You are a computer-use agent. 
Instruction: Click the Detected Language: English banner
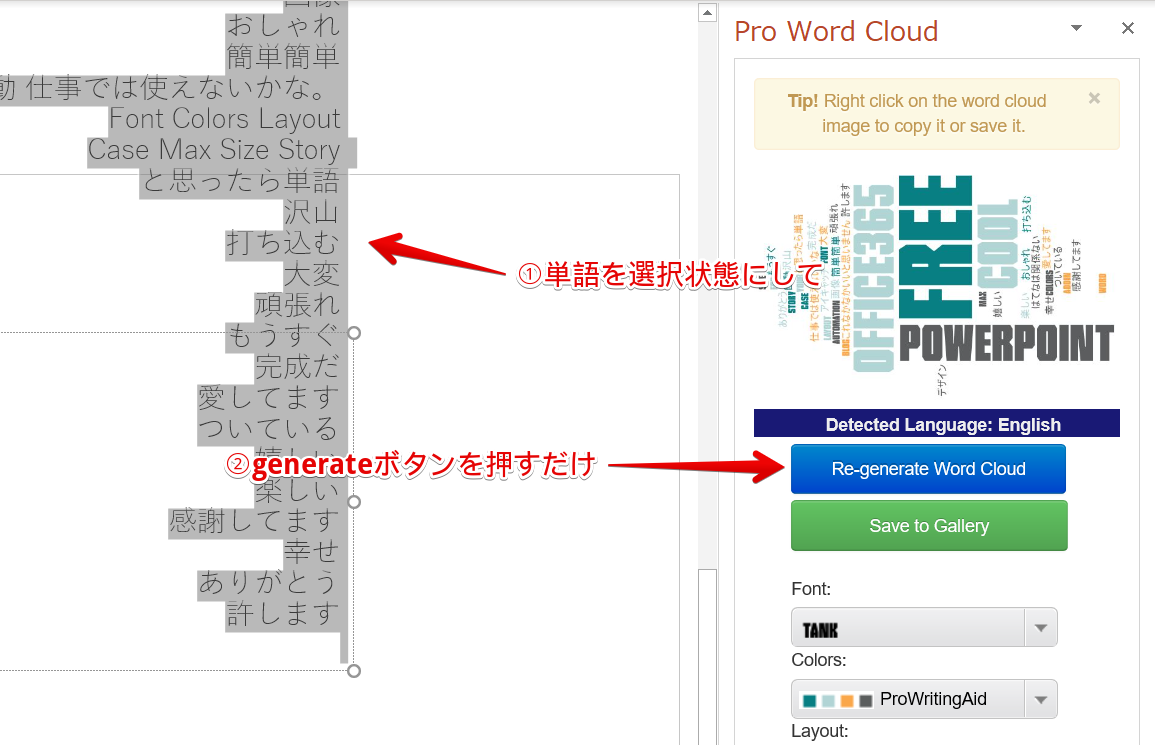pos(936,424)
